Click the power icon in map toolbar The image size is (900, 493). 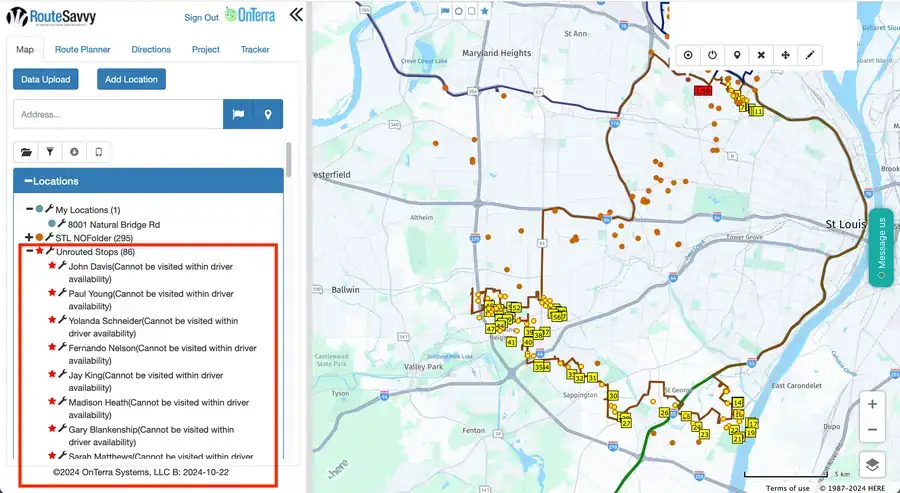pos(712,55)
